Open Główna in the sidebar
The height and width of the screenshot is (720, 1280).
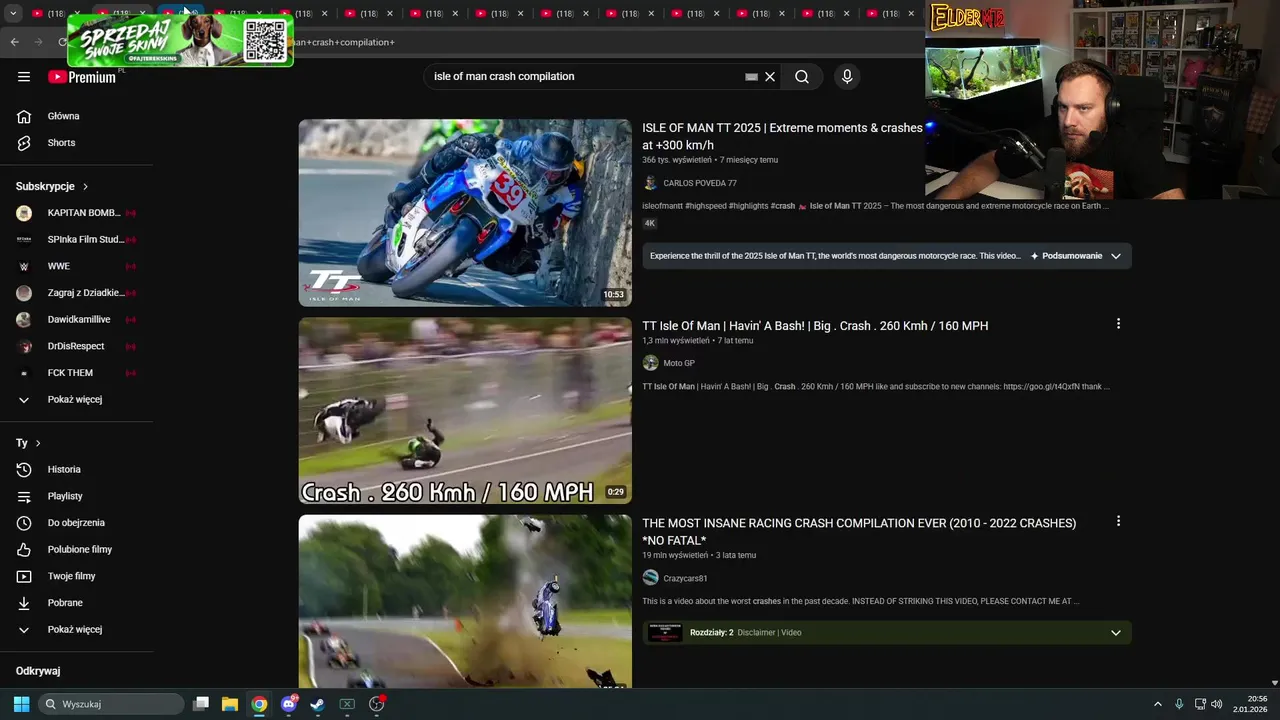pyautogui.click(x=63, y=116)
